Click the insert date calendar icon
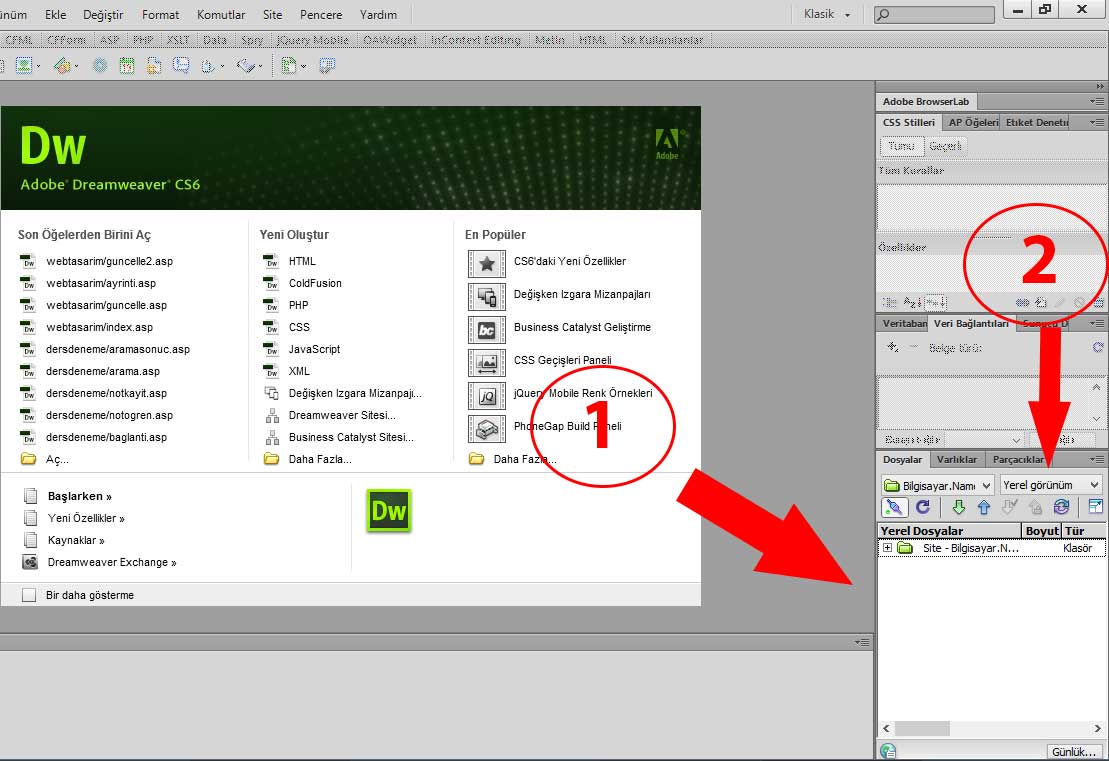Image resolution: width=1109 pixels, height=761 pixels. 127,66
